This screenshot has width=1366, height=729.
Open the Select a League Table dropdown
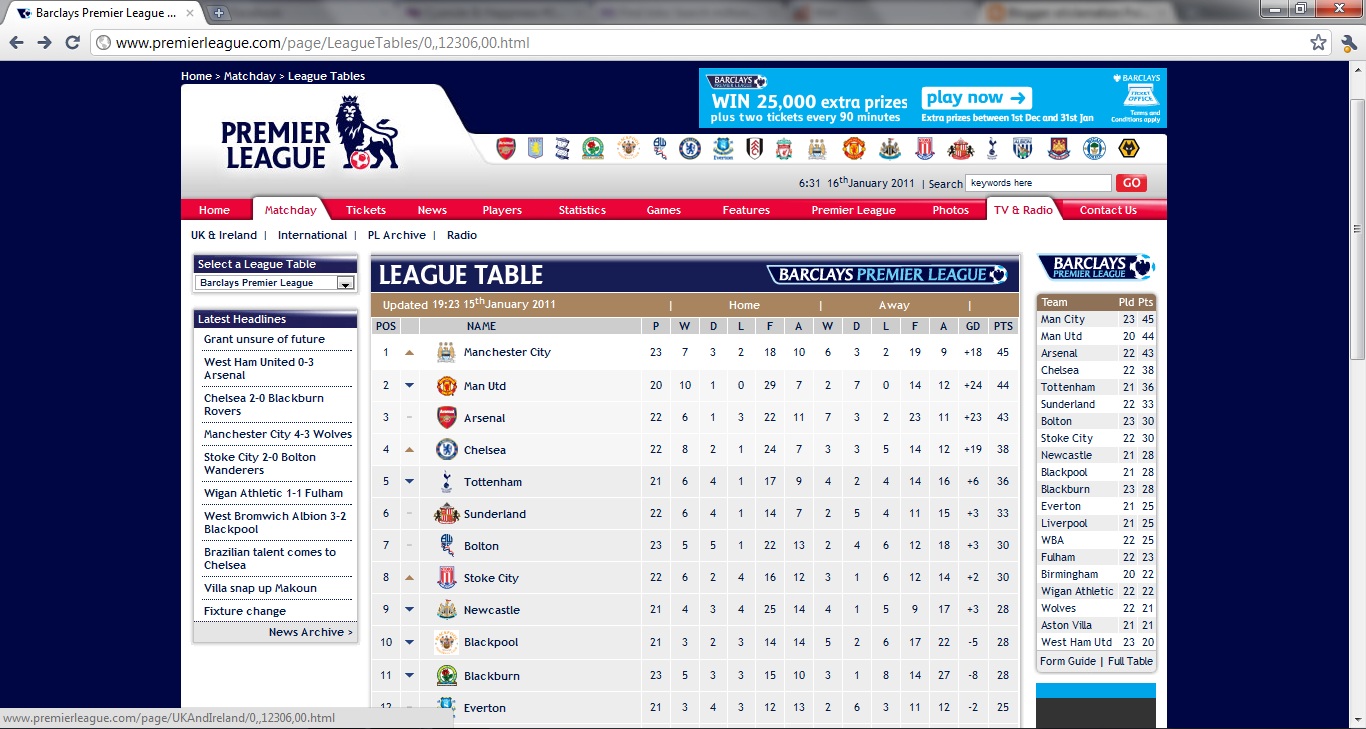(x=275, y=283)
